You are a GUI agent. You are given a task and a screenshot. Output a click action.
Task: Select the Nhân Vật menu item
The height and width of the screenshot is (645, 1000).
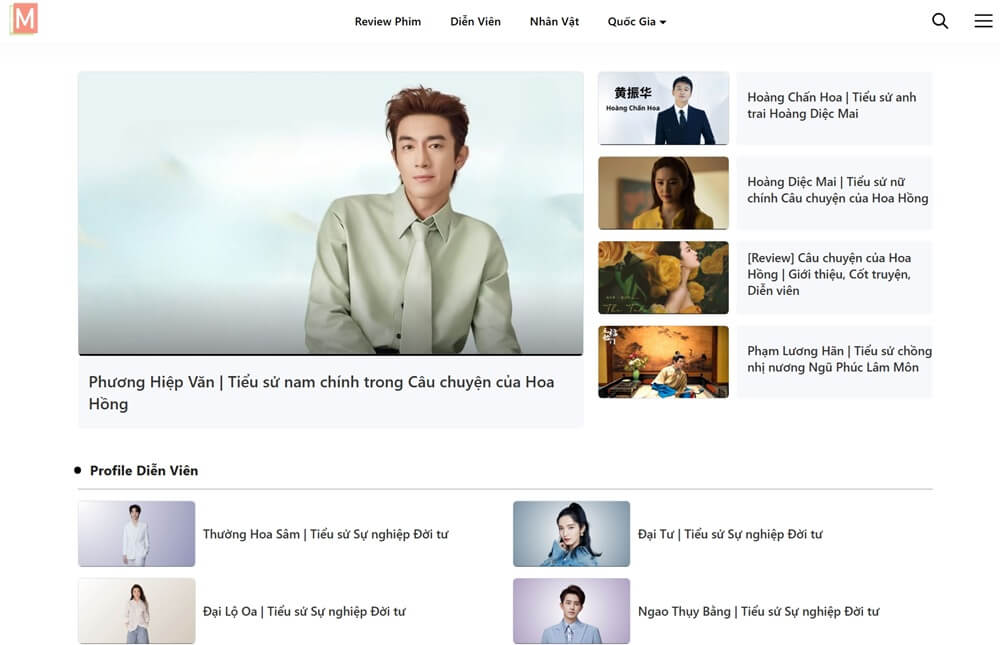click(554, 22)
